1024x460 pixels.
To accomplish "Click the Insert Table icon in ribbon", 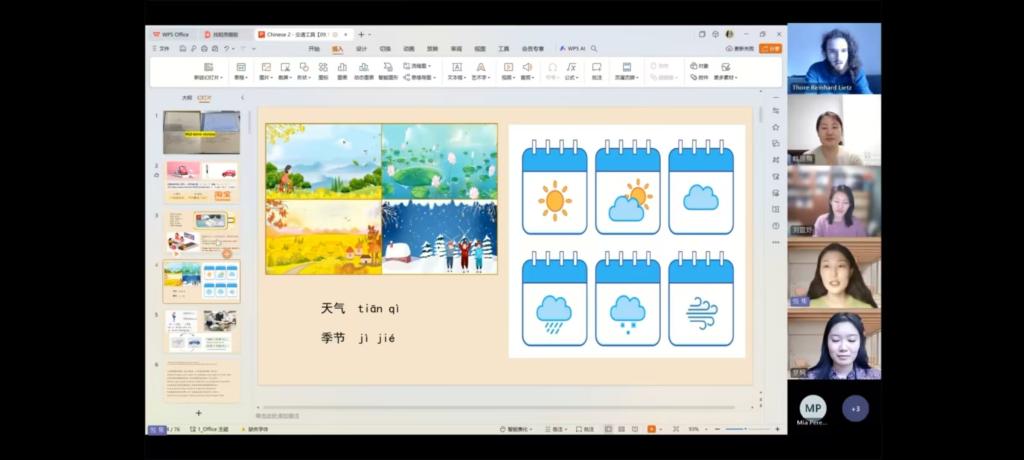I will pyautogui.click(x=240, y=68).
